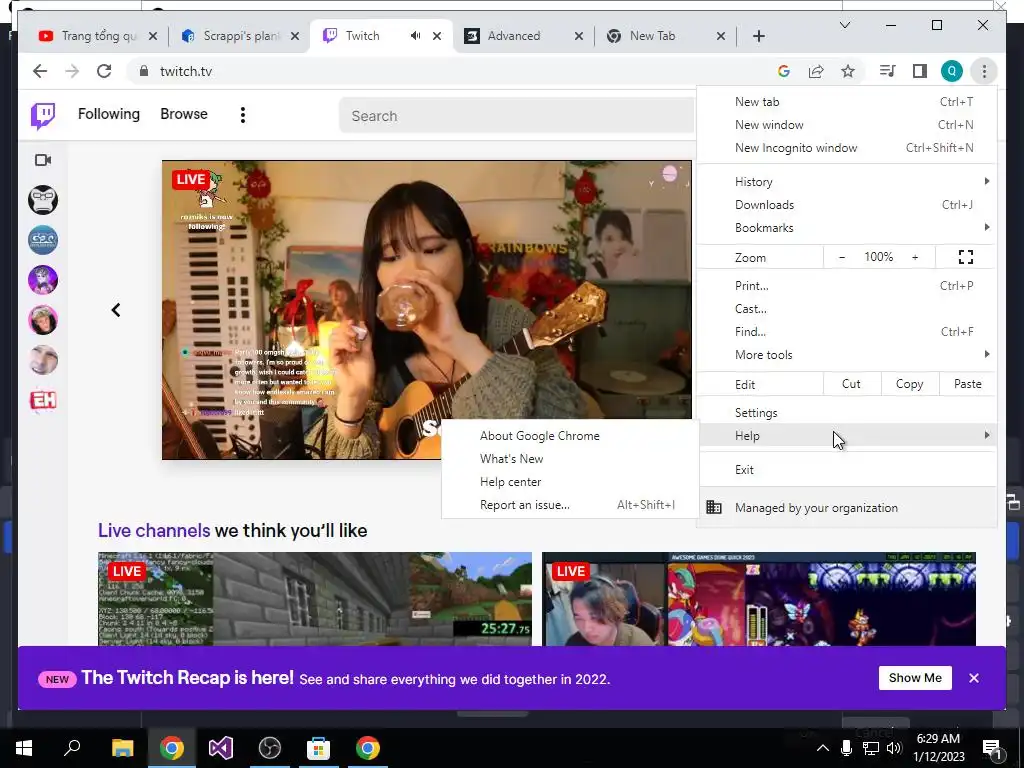
Task: Switch to the Advanced tab
Action: click(x=524, y=36)
